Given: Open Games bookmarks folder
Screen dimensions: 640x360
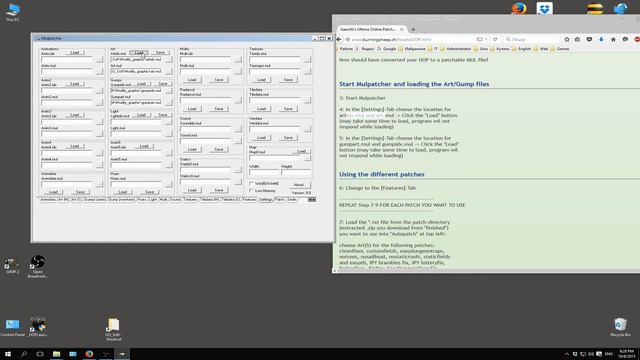Looking at the screenshot, I should pyautogui.click(x=560, y=49).
